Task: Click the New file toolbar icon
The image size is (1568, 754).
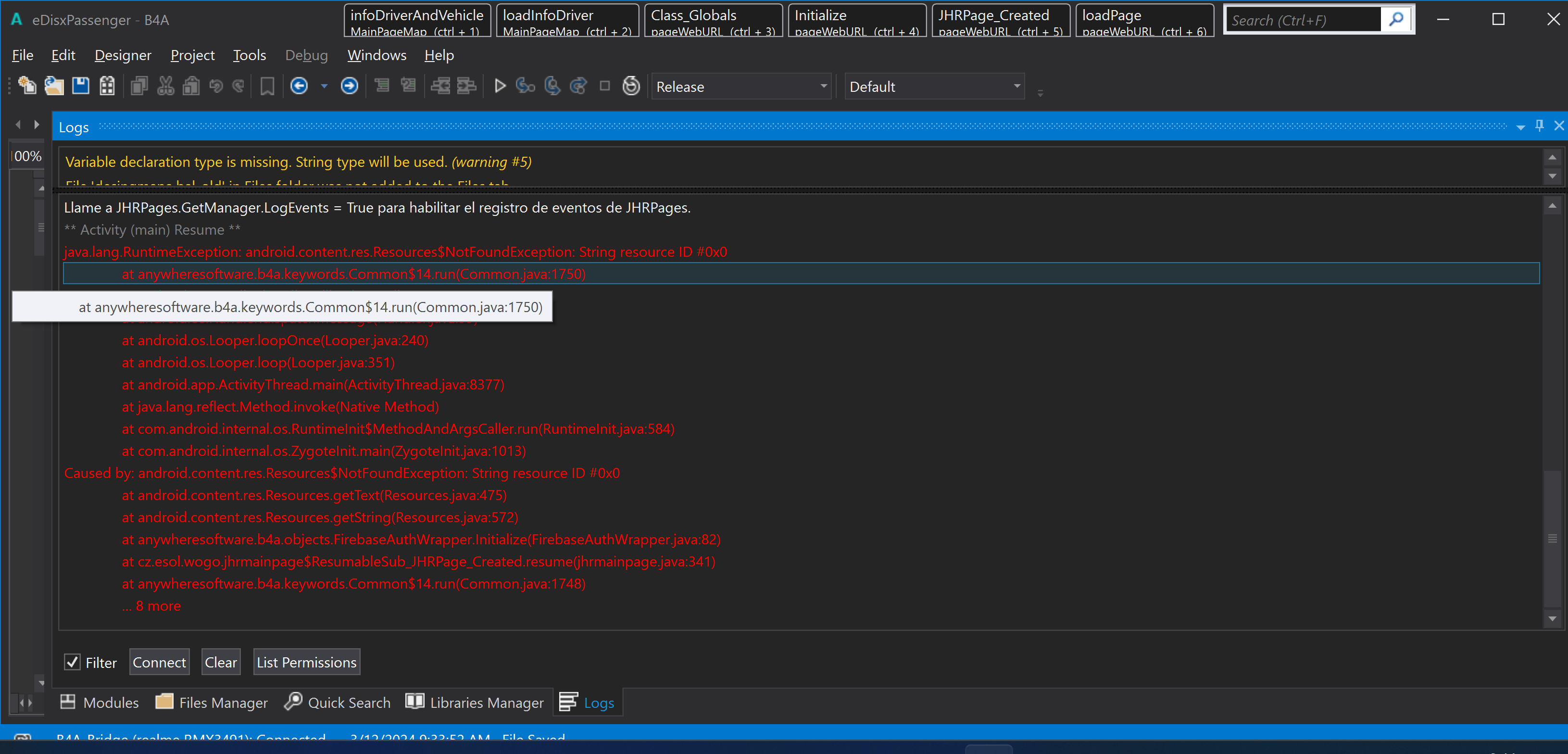Action: coord(27,86)
